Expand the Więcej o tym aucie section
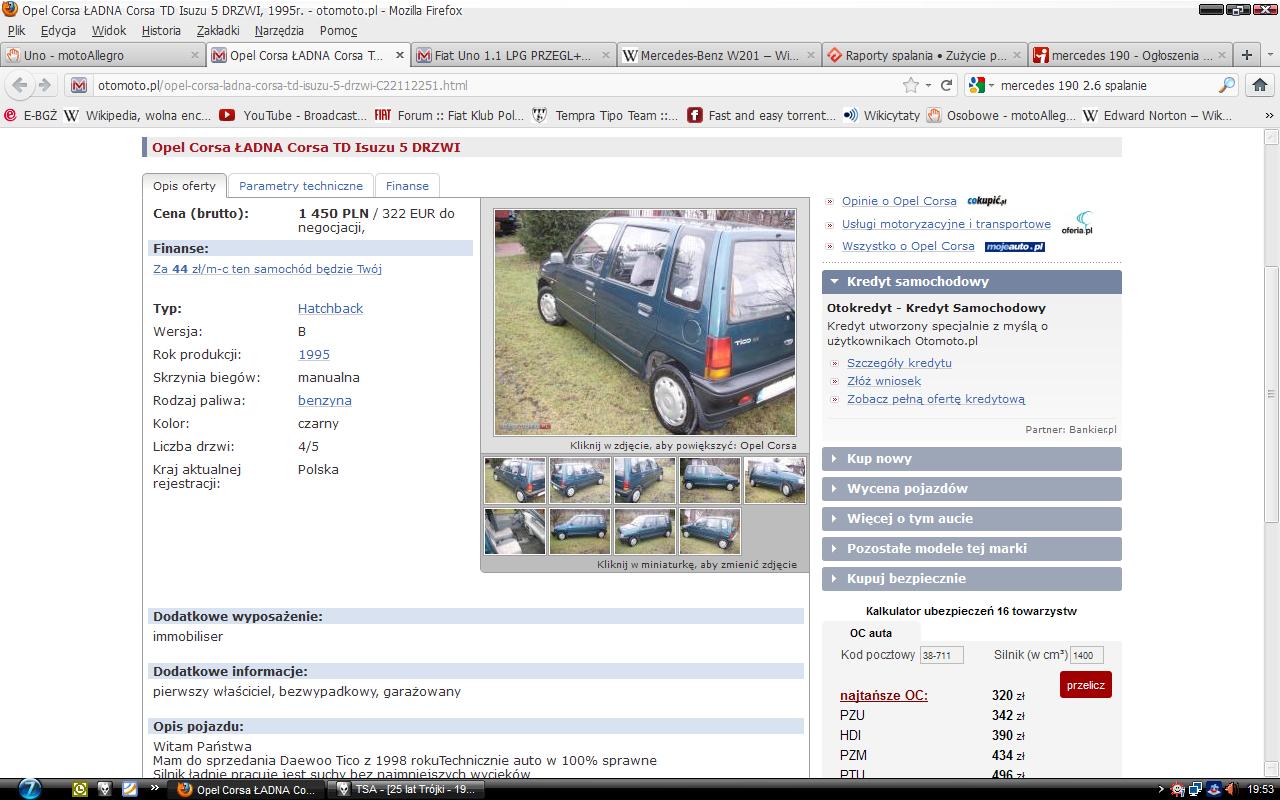The width and height of the screenshot is (1280, 800). [x=972, y=519]
